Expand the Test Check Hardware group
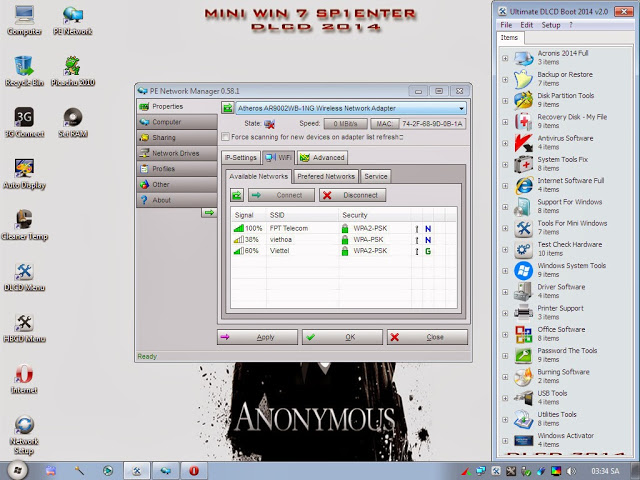The height and width of the screenshot is (480, 640). [x=505, y=249]
